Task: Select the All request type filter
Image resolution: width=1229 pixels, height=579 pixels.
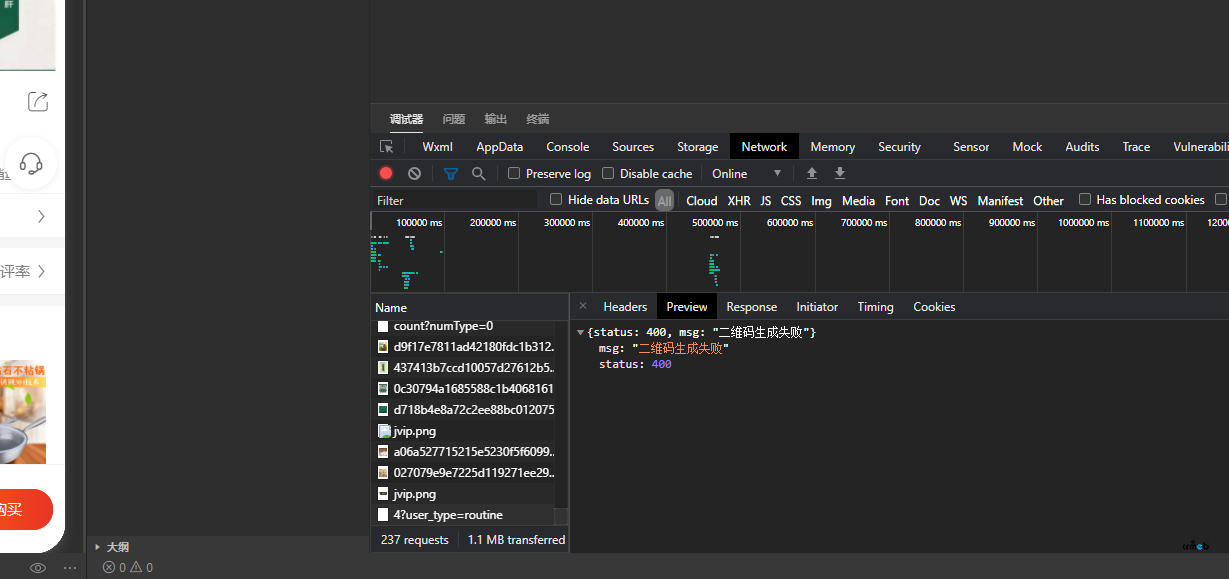Action: point(665,201)
